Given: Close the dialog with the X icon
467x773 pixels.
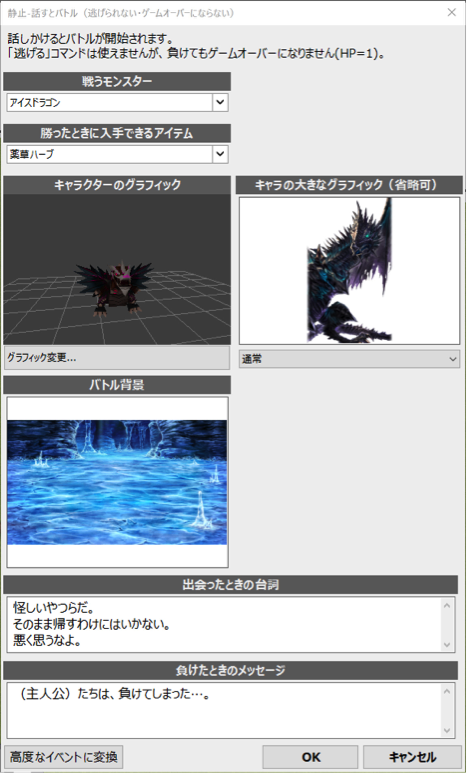Looking at the screenshot, I should pos(451,13).
